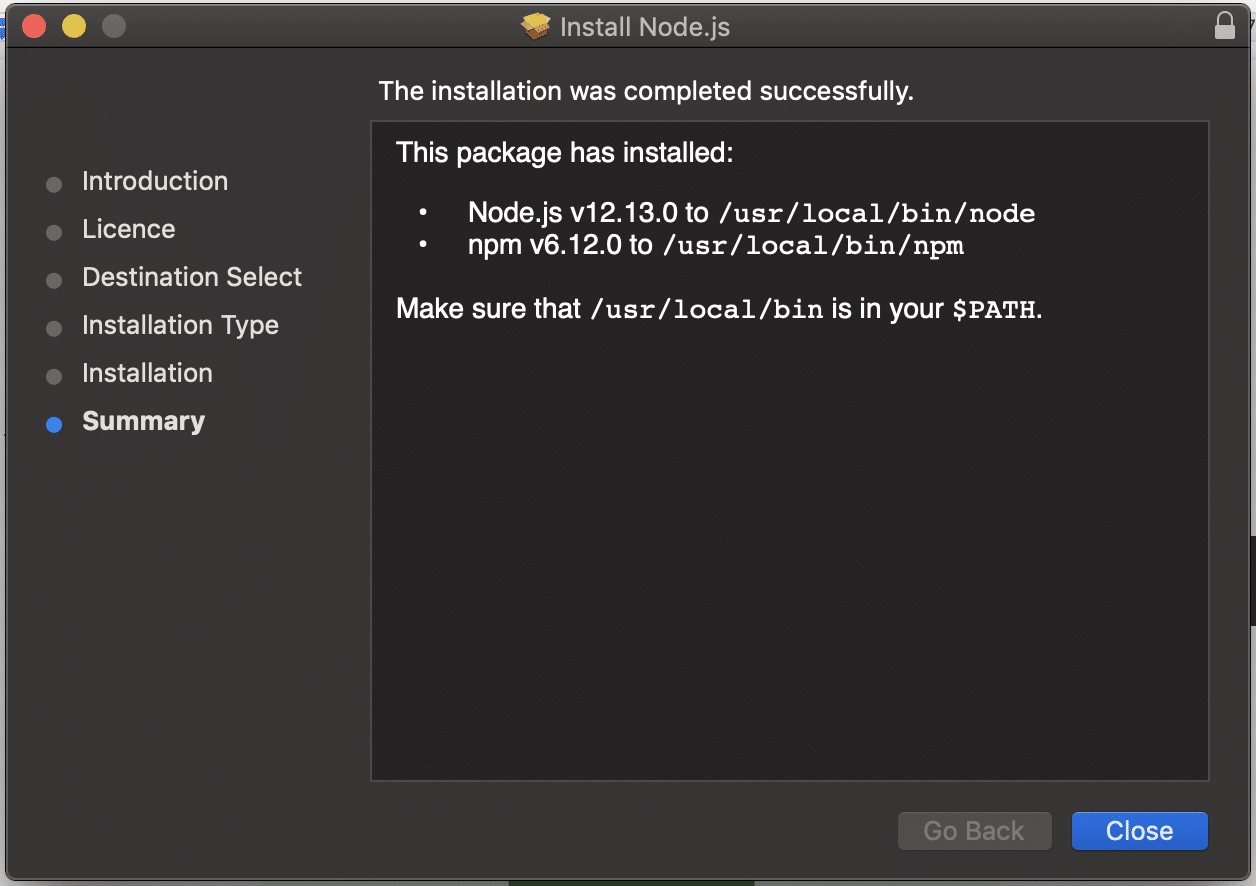Click the Installation Type step indicator dot

pyautogui.click(x=53, y=328)
